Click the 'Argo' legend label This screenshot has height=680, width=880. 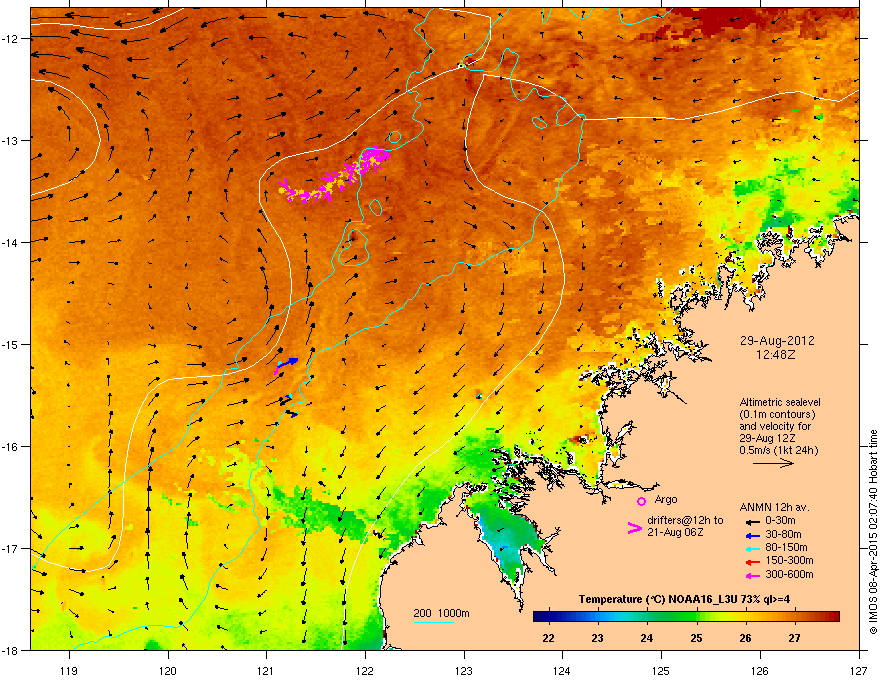[666, 499]
